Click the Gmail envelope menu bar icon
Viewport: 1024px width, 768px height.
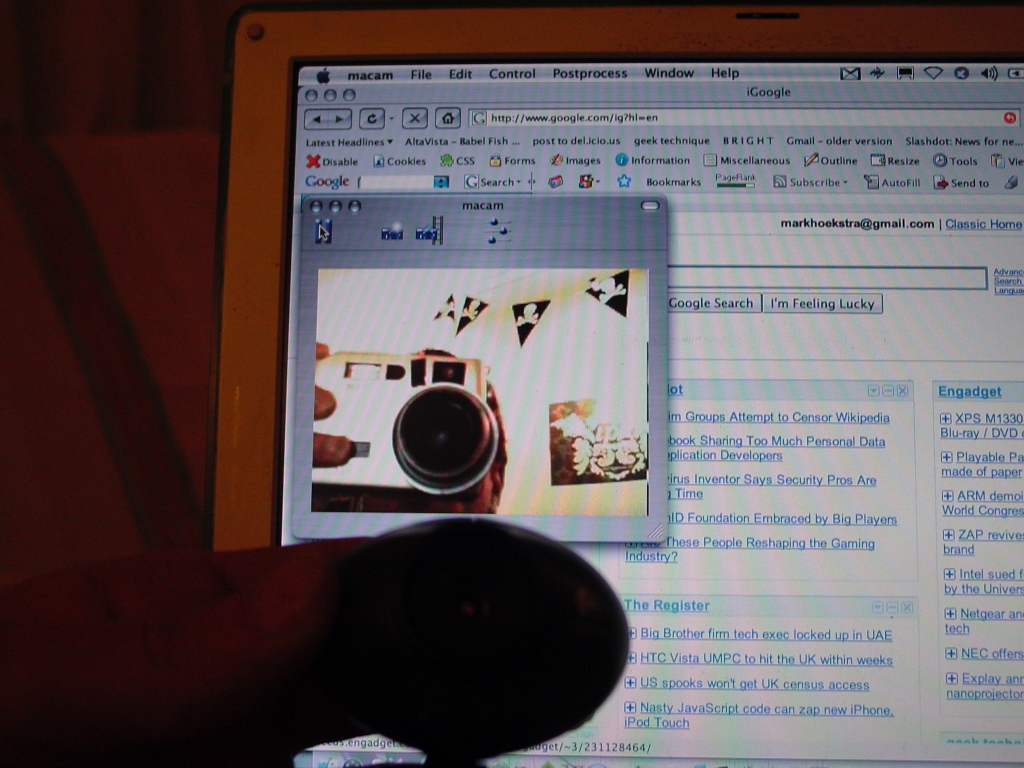click(850, 73)
